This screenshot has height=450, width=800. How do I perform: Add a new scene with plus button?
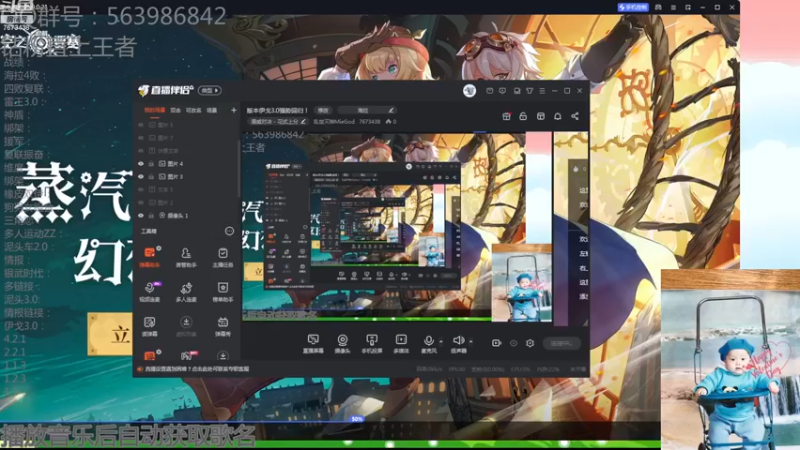234,110
